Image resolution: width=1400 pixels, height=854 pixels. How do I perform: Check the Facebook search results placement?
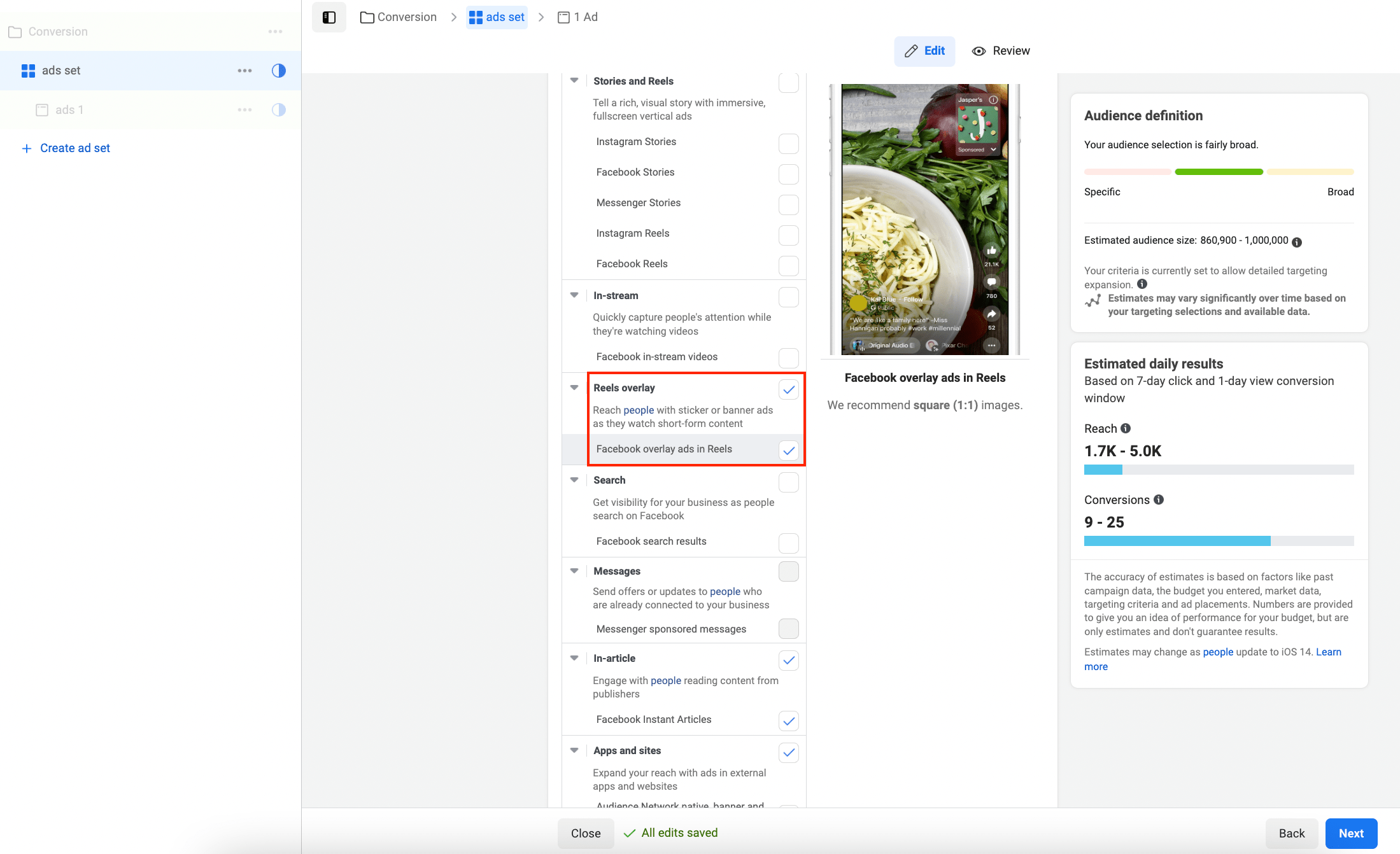tap(788, 543)
